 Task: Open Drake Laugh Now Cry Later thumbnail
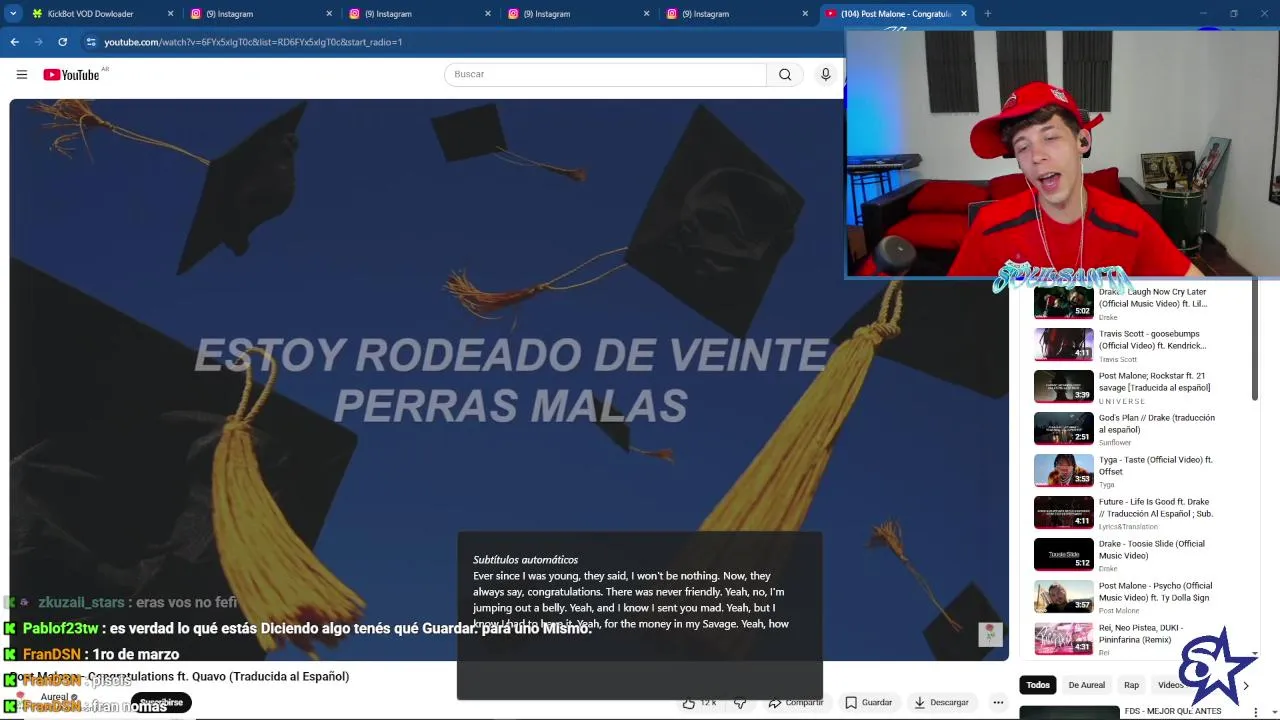[1063, 303]
